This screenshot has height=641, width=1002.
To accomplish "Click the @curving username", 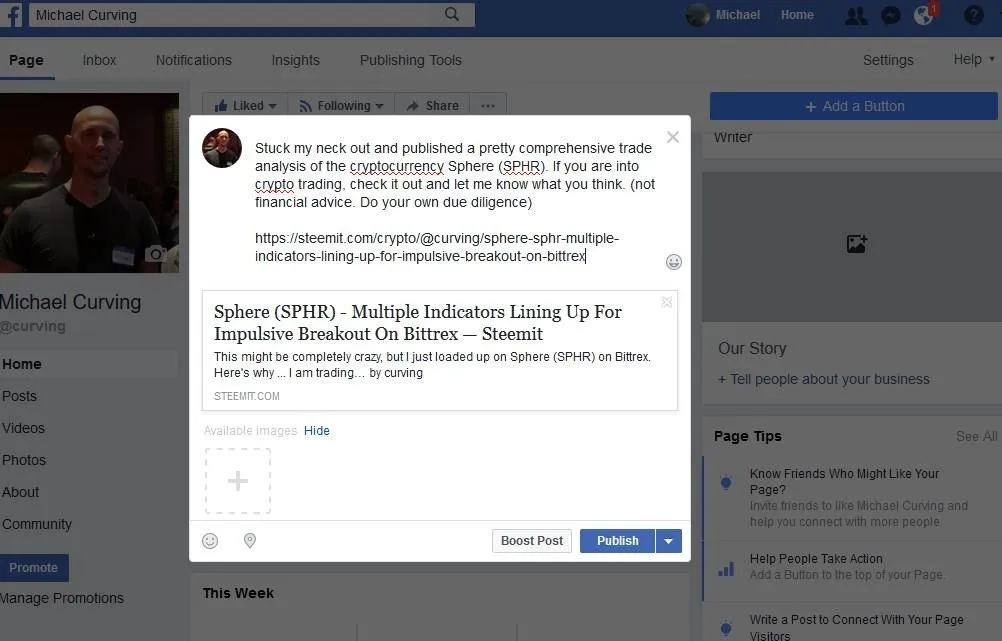I will 33,326.
